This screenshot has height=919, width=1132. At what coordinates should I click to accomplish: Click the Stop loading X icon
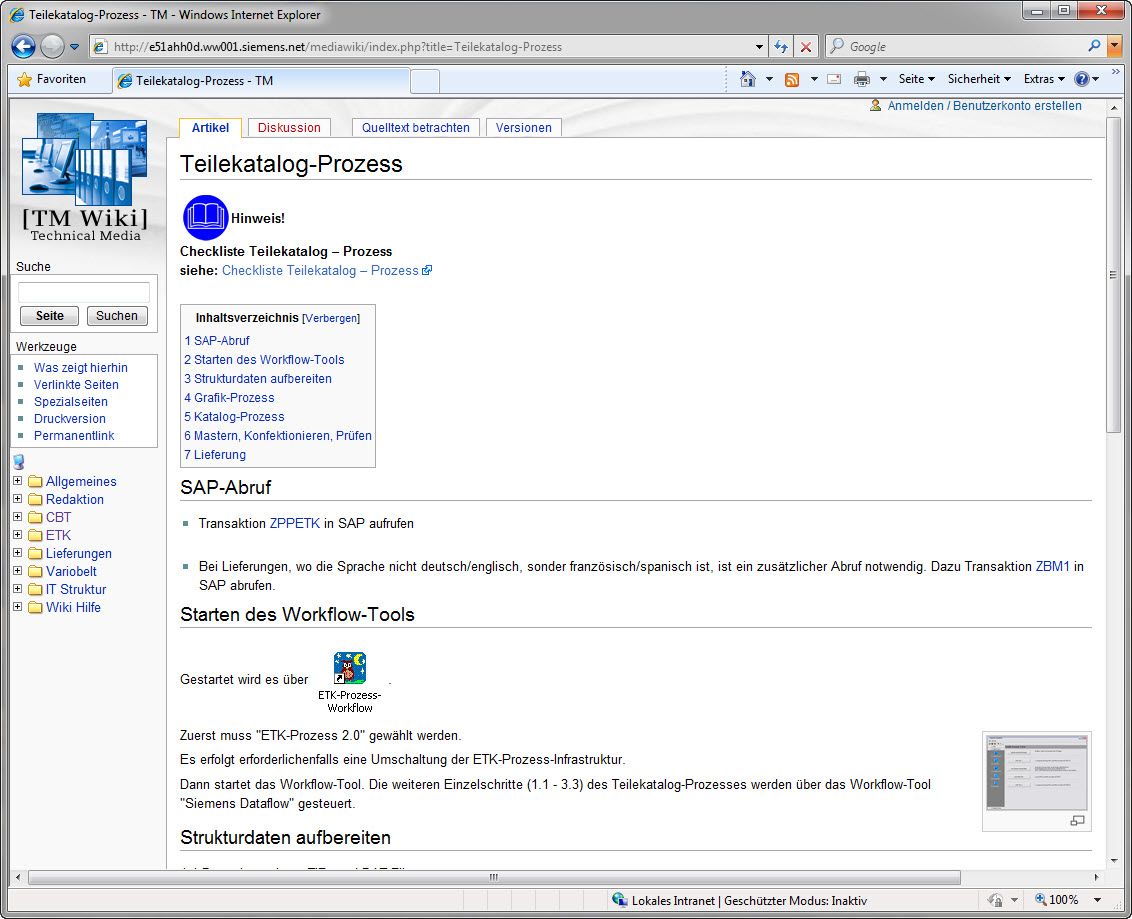(806, 47)
